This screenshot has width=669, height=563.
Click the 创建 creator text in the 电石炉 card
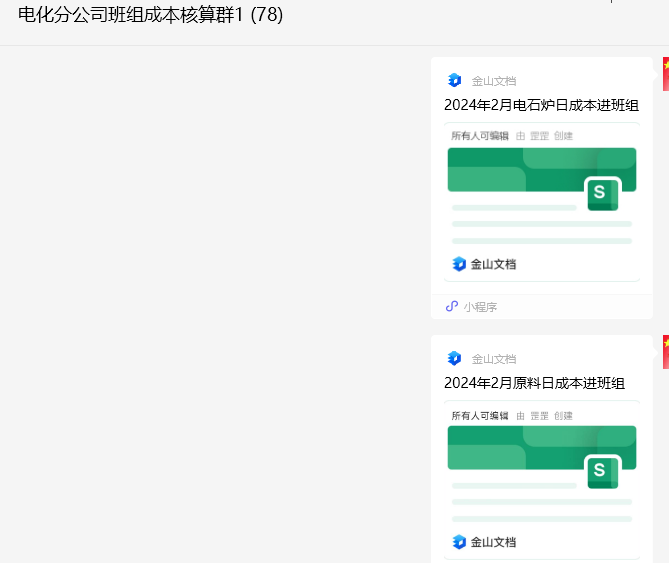563,136
